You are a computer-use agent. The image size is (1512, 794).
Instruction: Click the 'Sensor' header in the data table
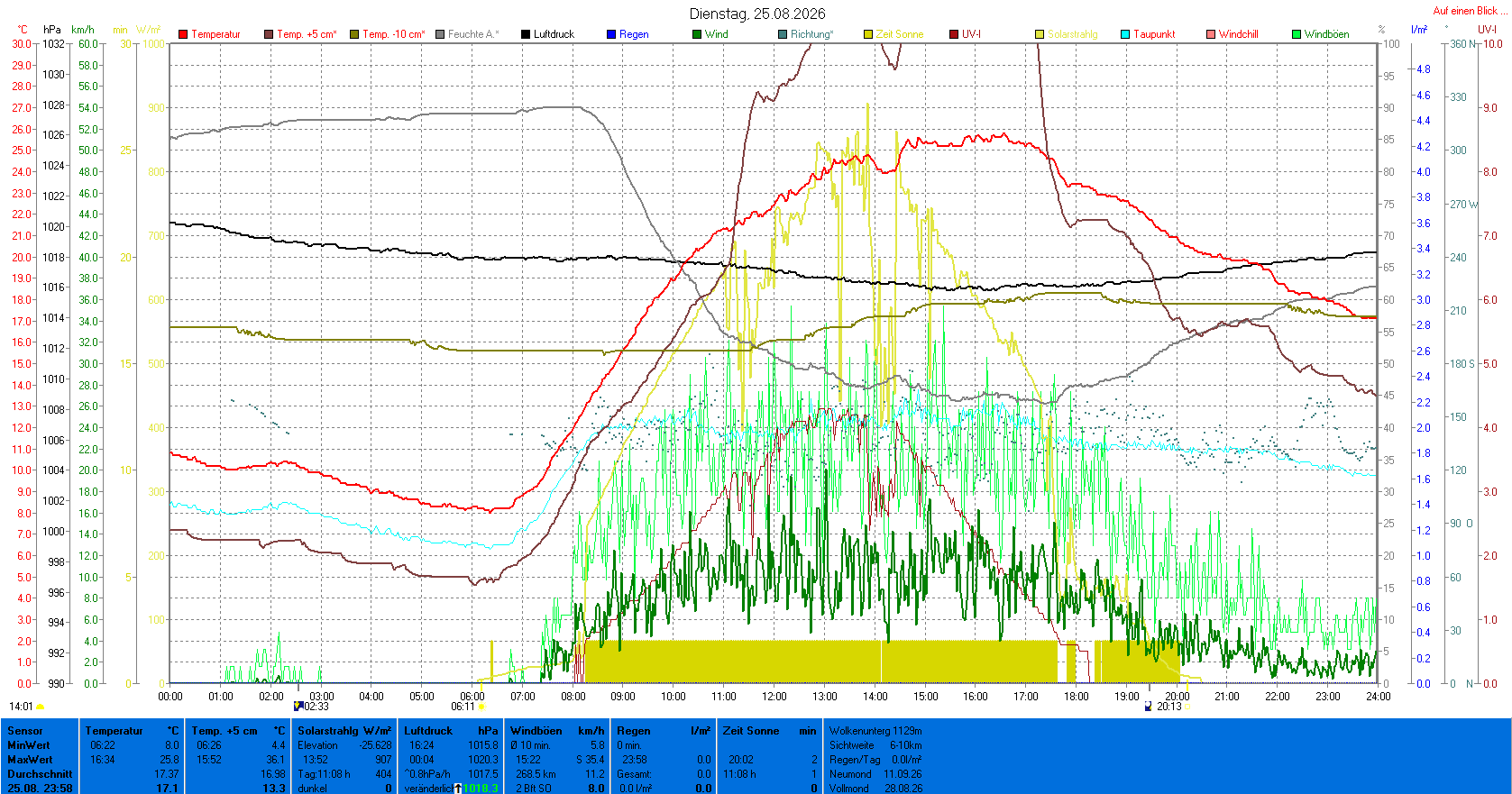point(25,731)
